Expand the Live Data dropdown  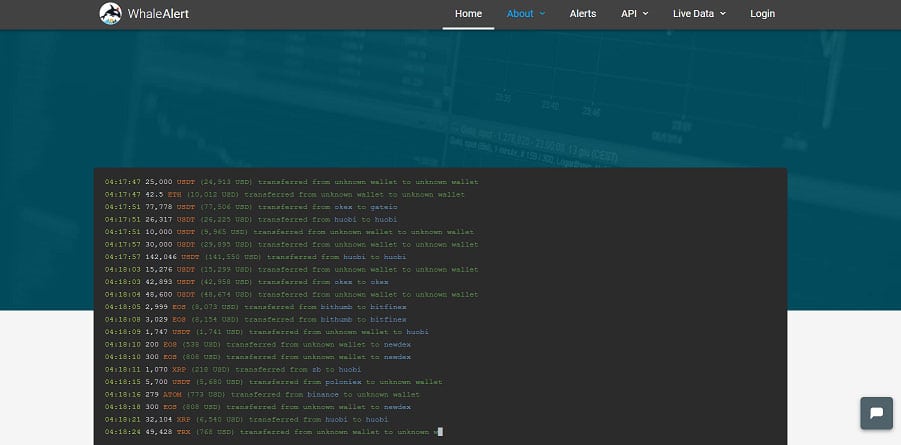point(699,14)
